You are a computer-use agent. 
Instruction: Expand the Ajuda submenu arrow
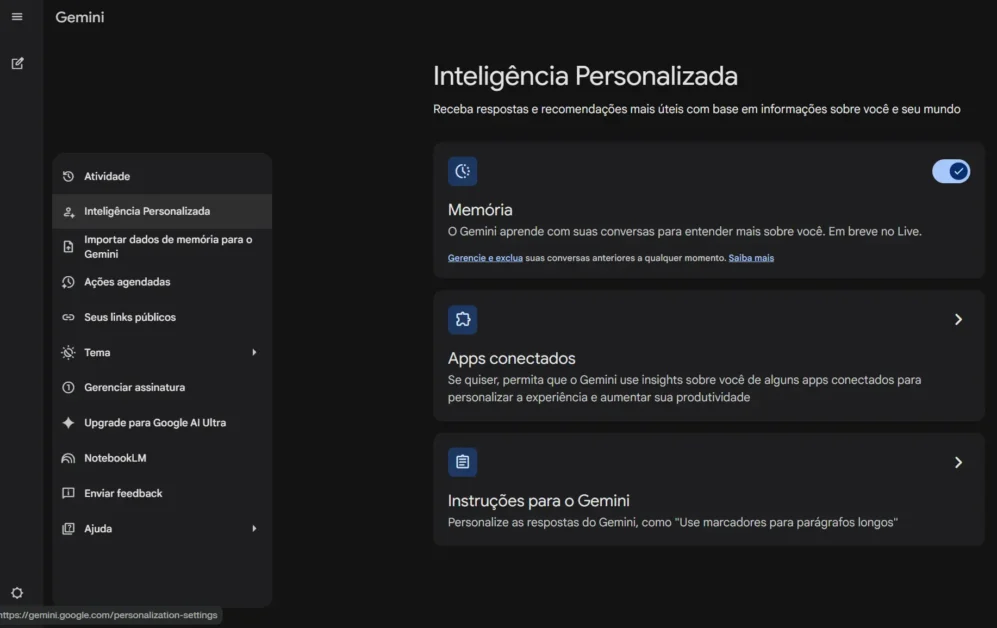(254, 528)
